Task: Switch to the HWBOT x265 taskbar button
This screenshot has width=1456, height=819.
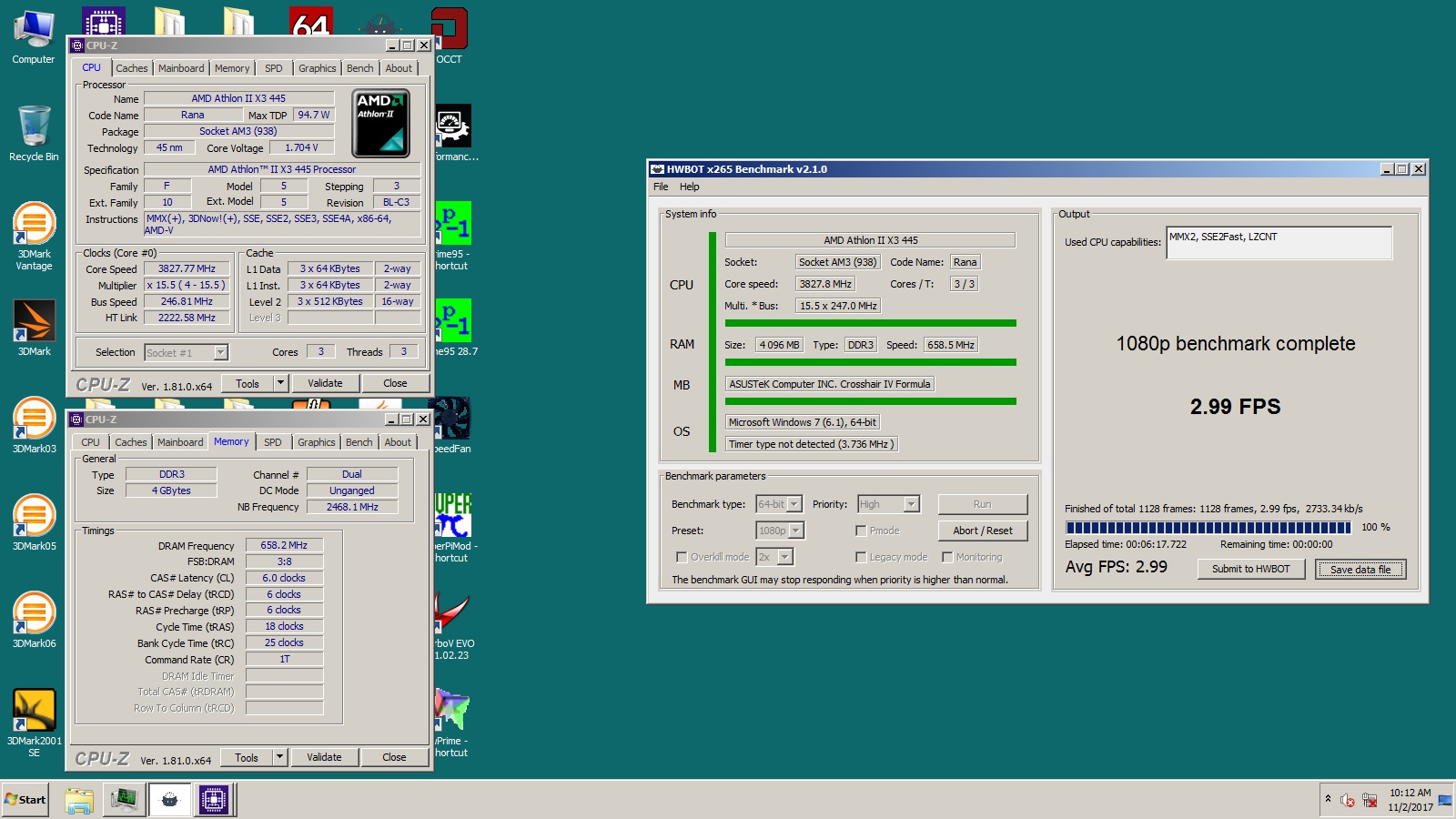Action: tap(169, 800)
